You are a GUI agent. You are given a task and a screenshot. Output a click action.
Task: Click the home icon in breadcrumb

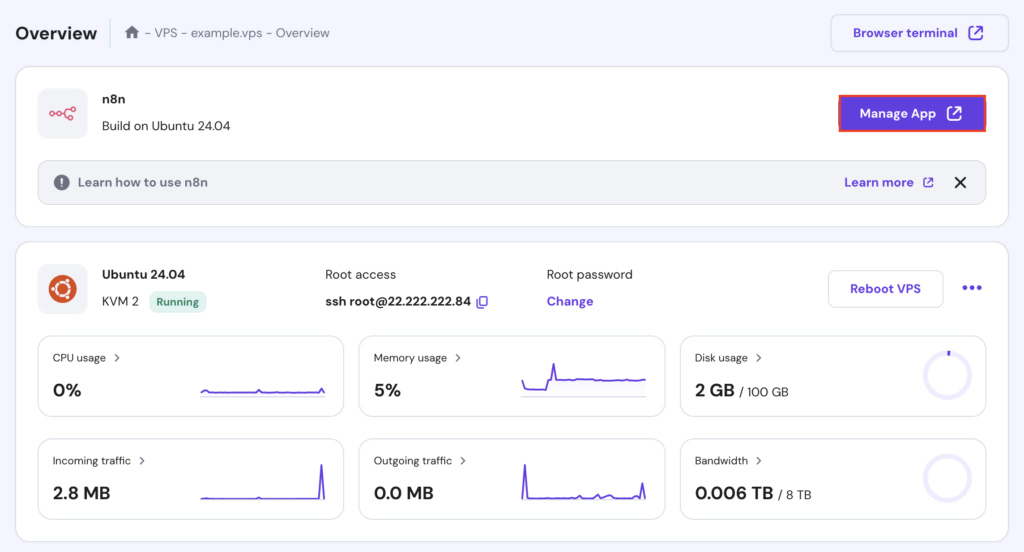[x=131, y=33]
